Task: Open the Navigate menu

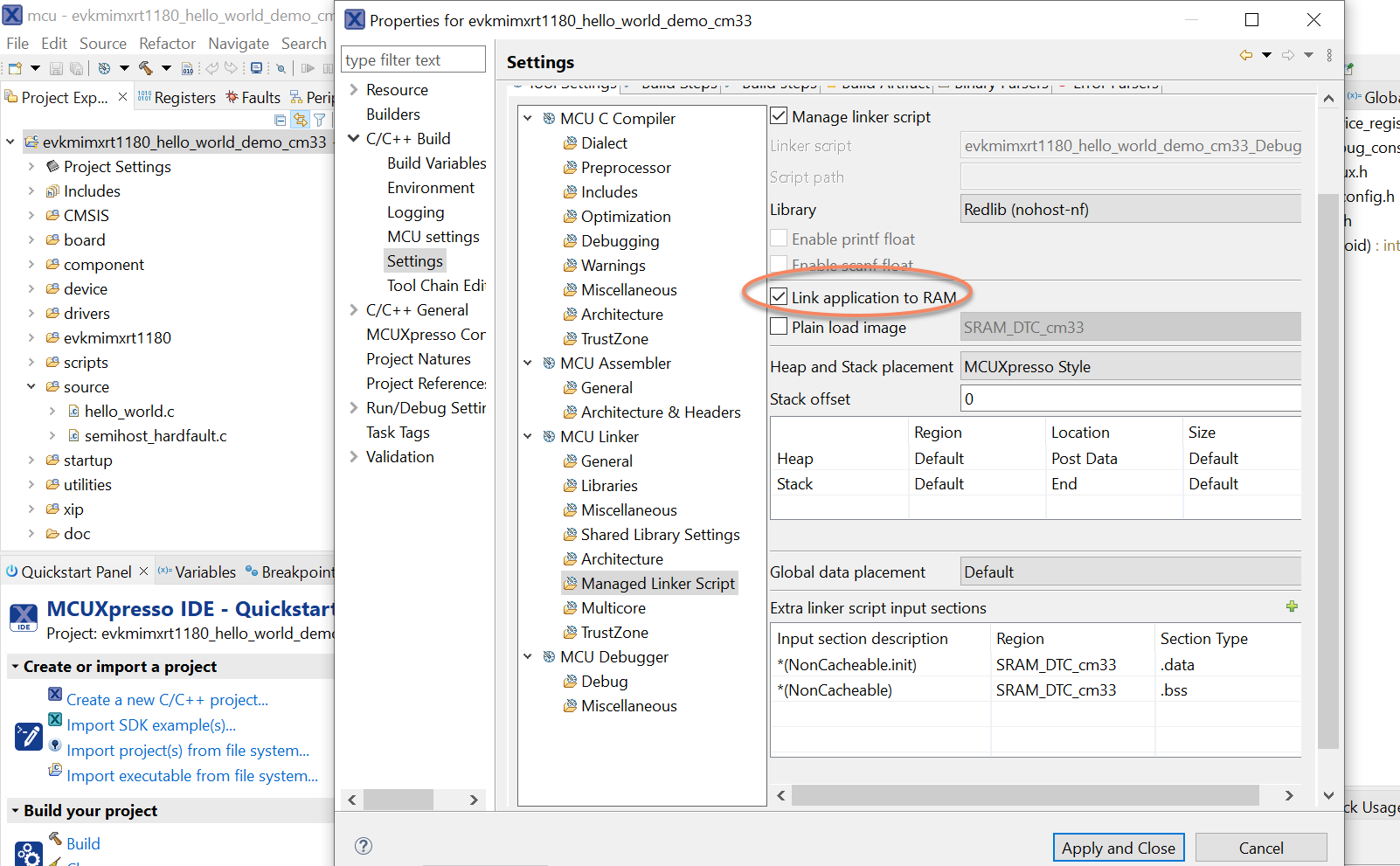Action: (x=238, y=43)
